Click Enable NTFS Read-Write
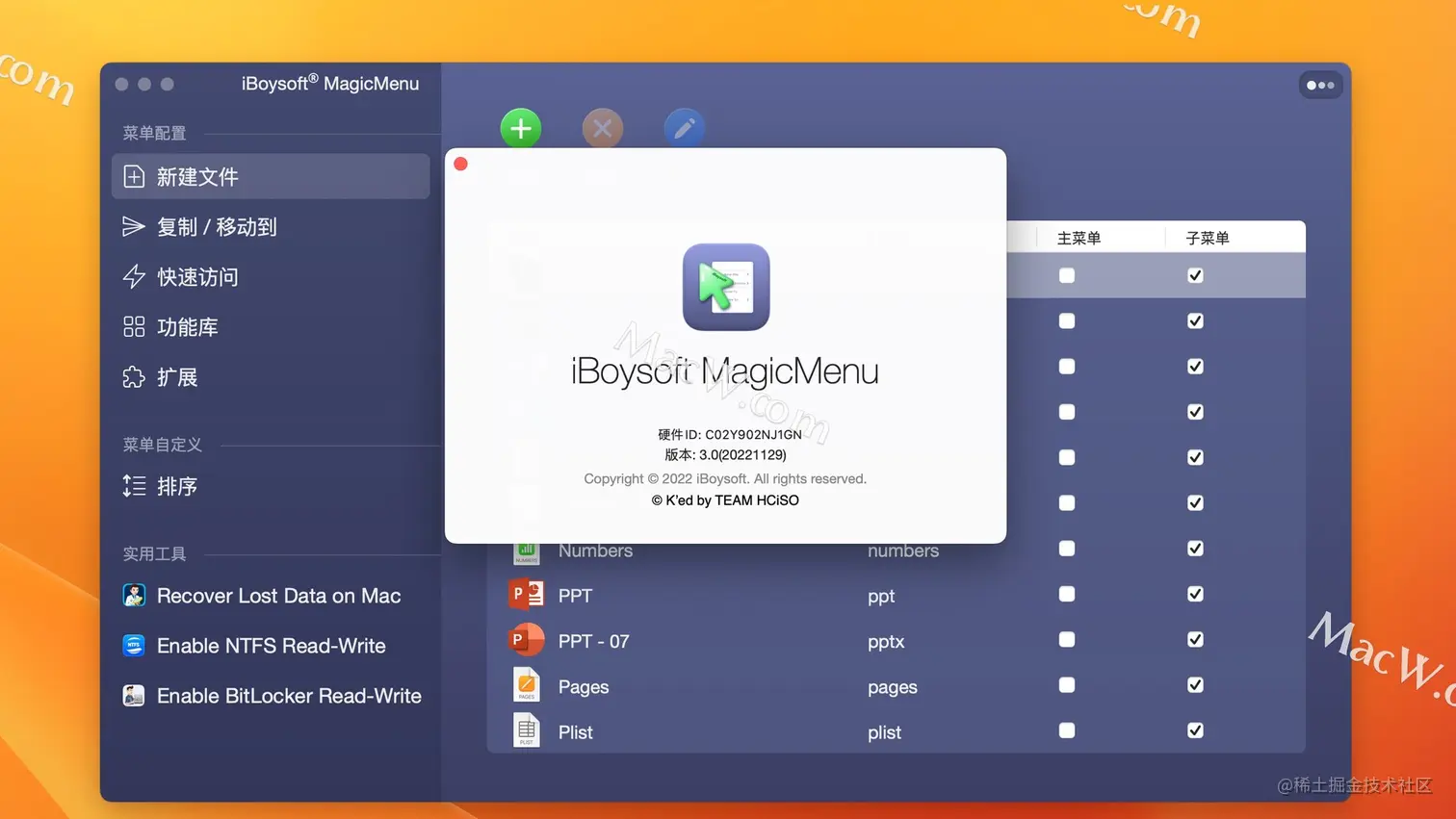Viewport: 1456px width, 819px height. pos(271,646)
